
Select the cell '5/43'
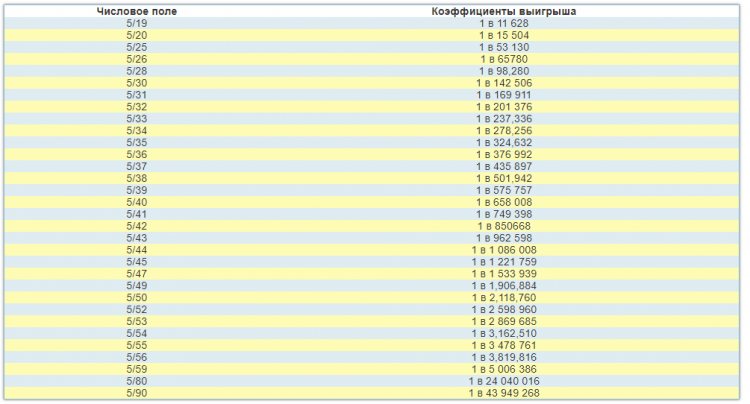pos(137,239)
